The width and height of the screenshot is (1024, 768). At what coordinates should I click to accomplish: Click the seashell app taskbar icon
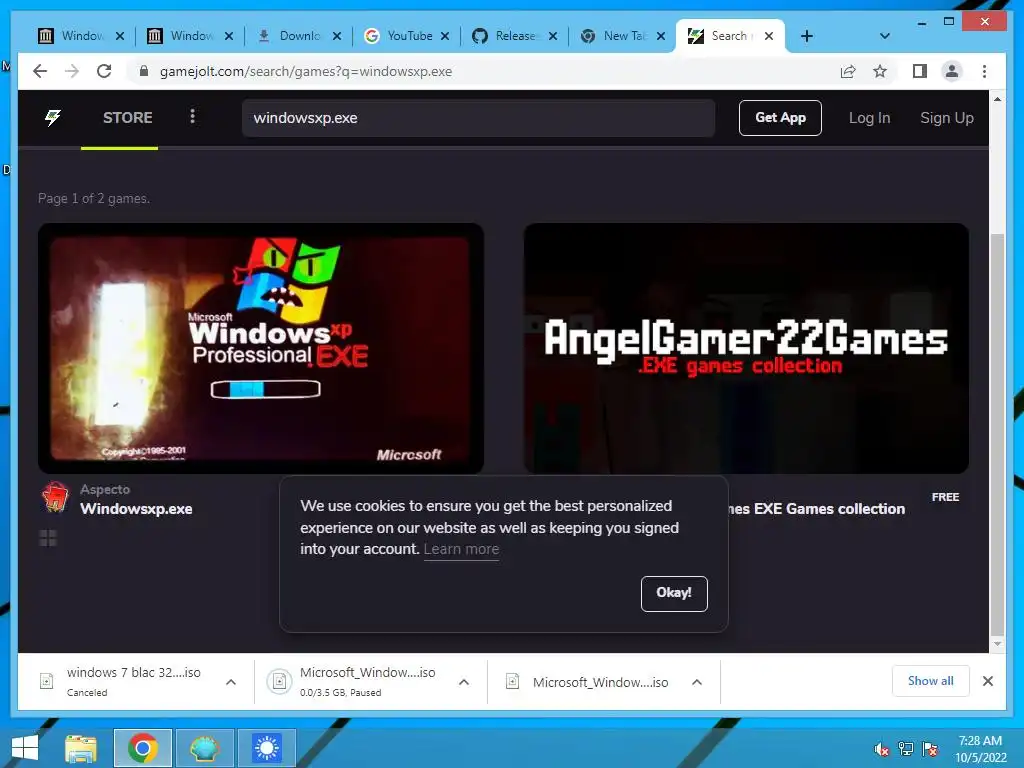pos(204,748)
